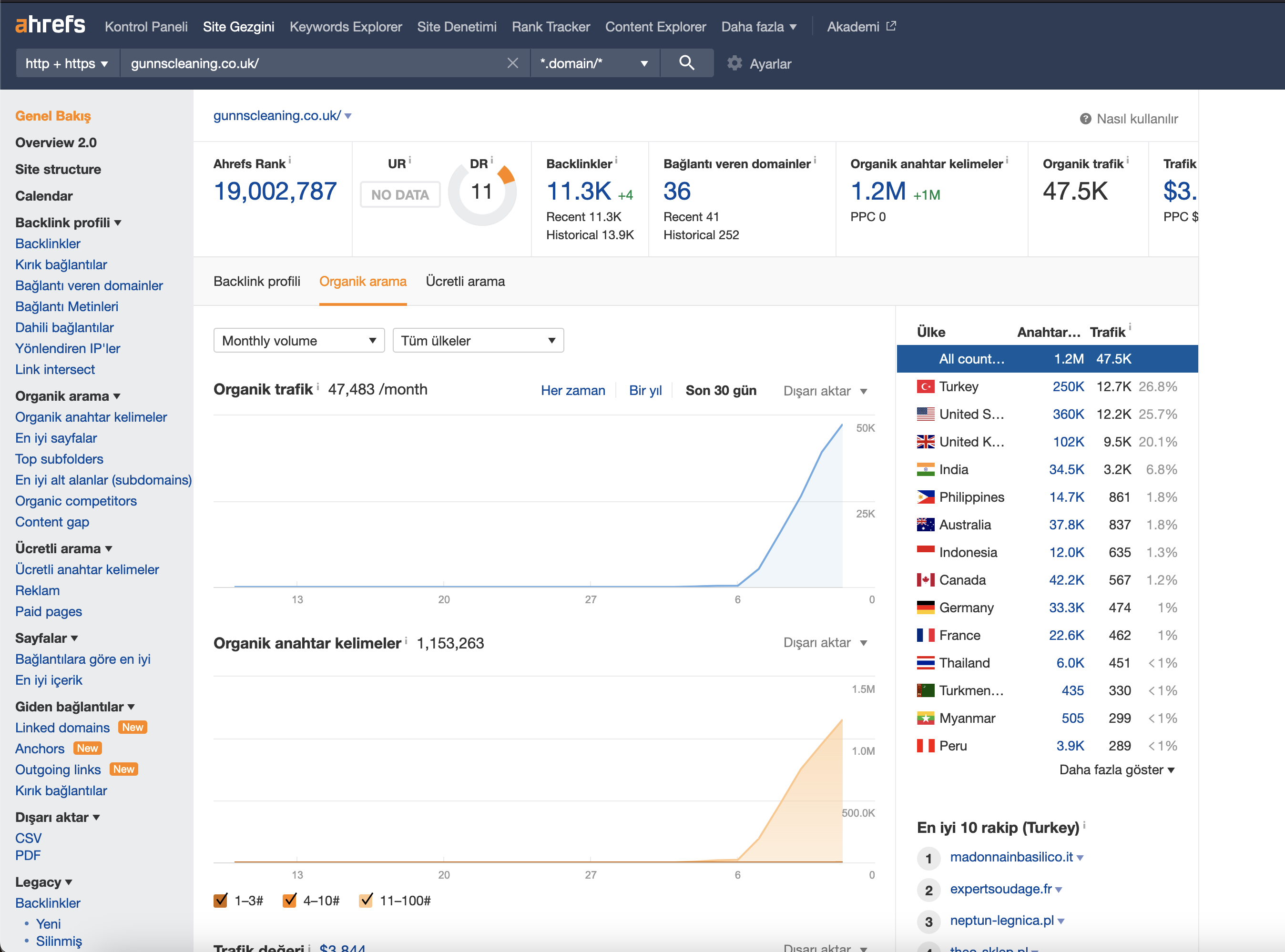Click Daha fazla göster to show more countries

(x=1117, y=770)
